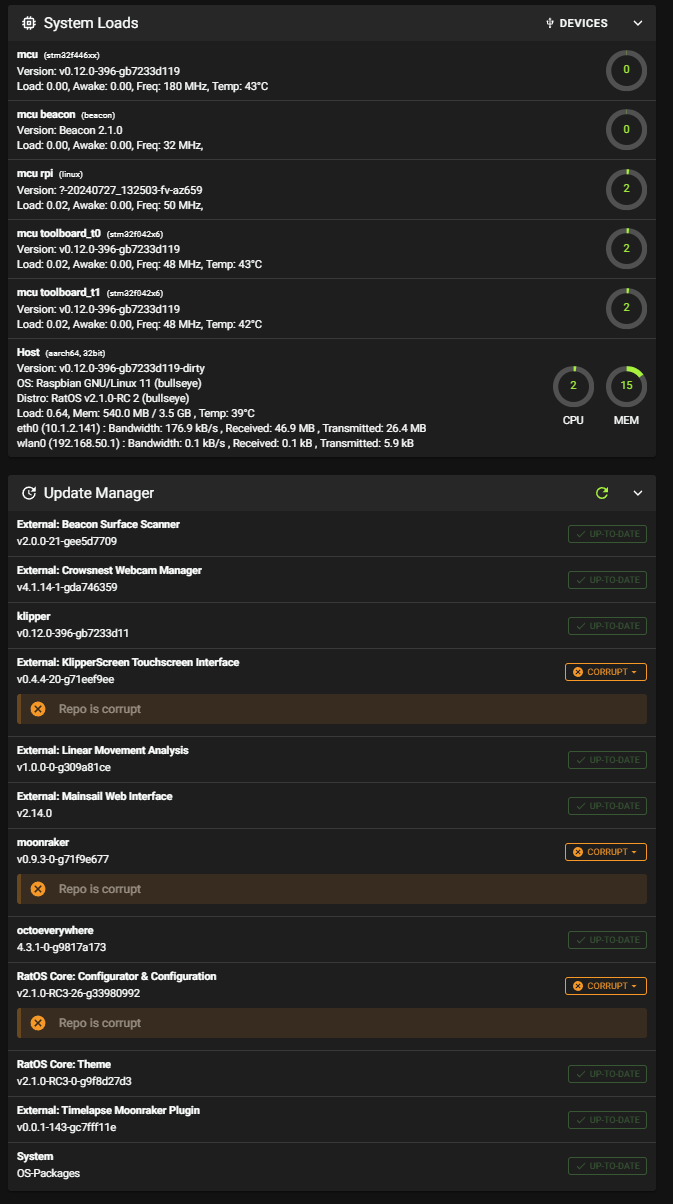Open RatOS Core Configurator CORRUPT dropdown
Image resolution: width=673 pixels, height=1204 pixels.
click(x=606, y=986)
